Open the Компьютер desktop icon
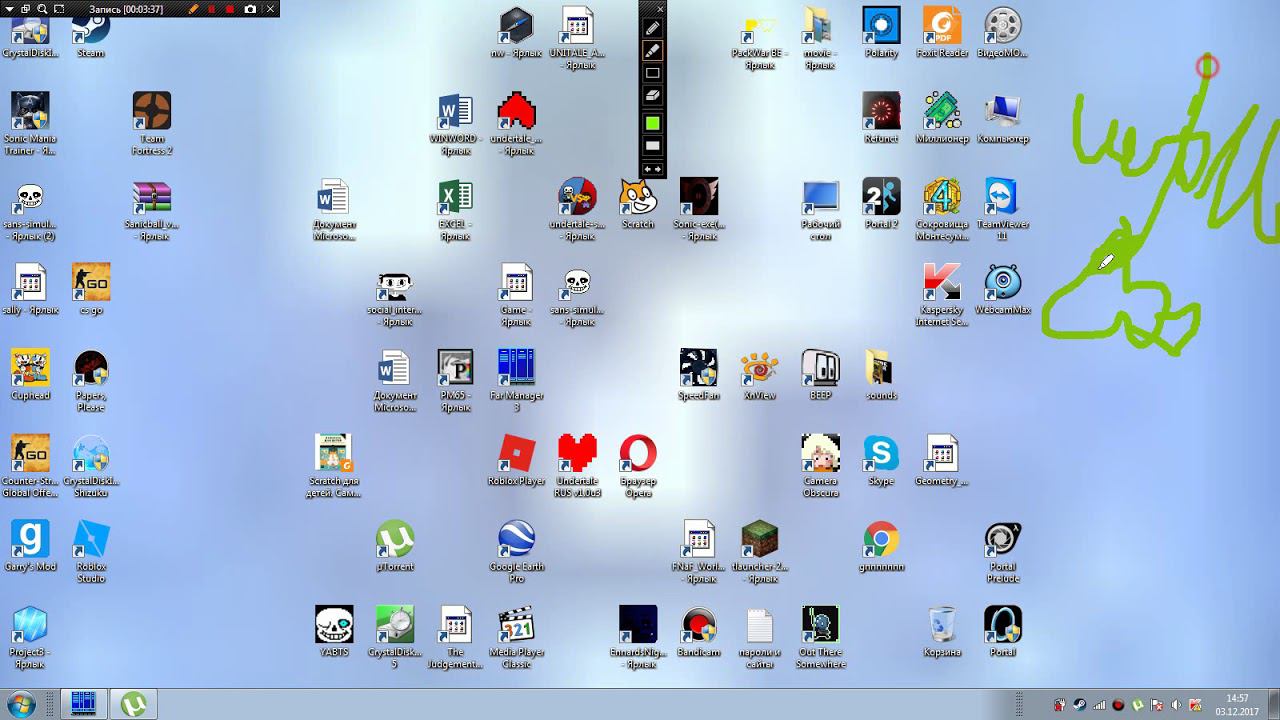This screenshot has height=720, width=1280. [1002, 118]
